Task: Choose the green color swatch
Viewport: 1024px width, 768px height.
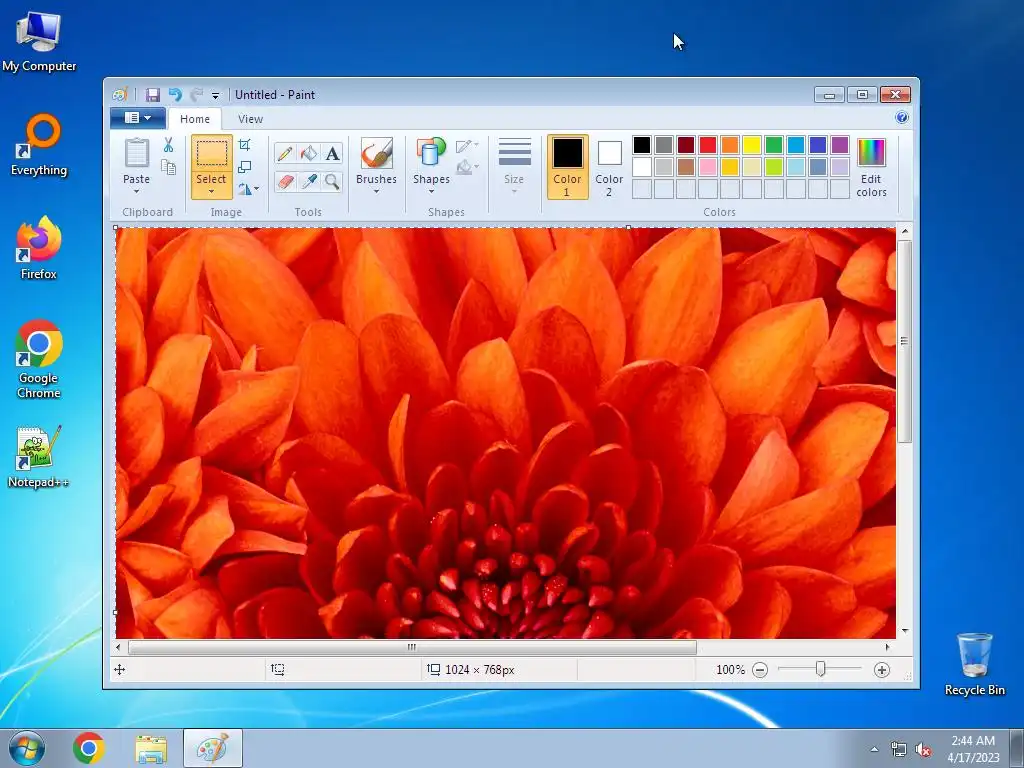Action: (774, 145)
